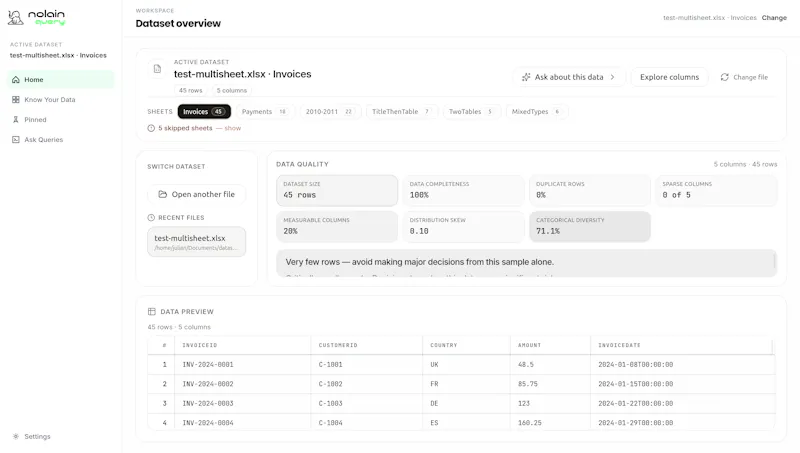The width and height of the screenshot is (800, 453).
Task: Switch to the Payments sheet tab
Action: (265, 112)
